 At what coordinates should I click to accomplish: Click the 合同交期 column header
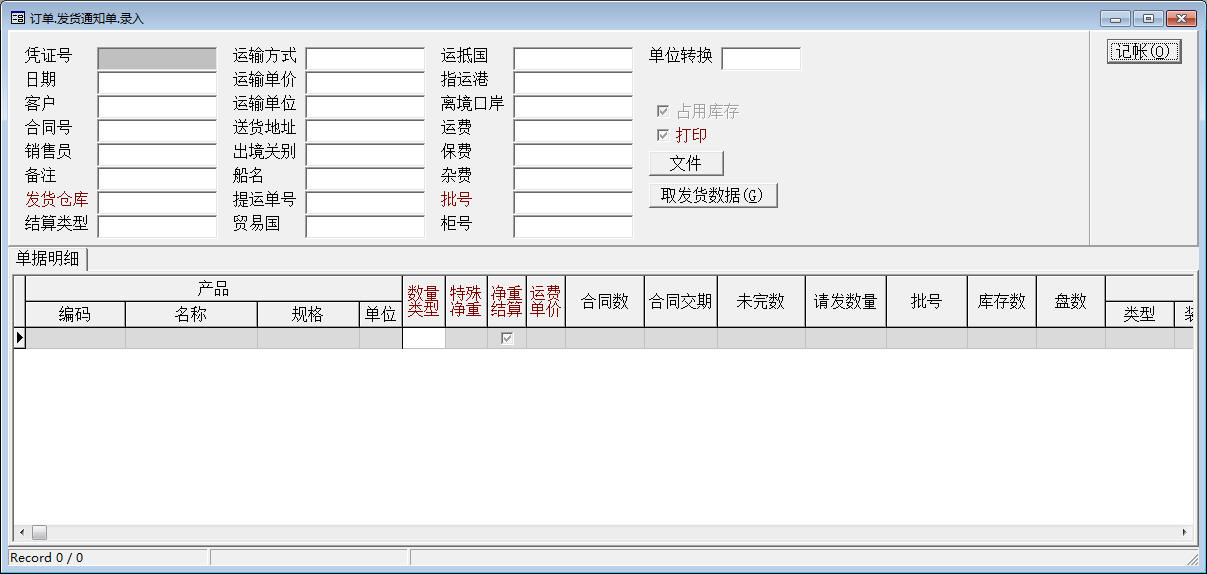(680, 301)
